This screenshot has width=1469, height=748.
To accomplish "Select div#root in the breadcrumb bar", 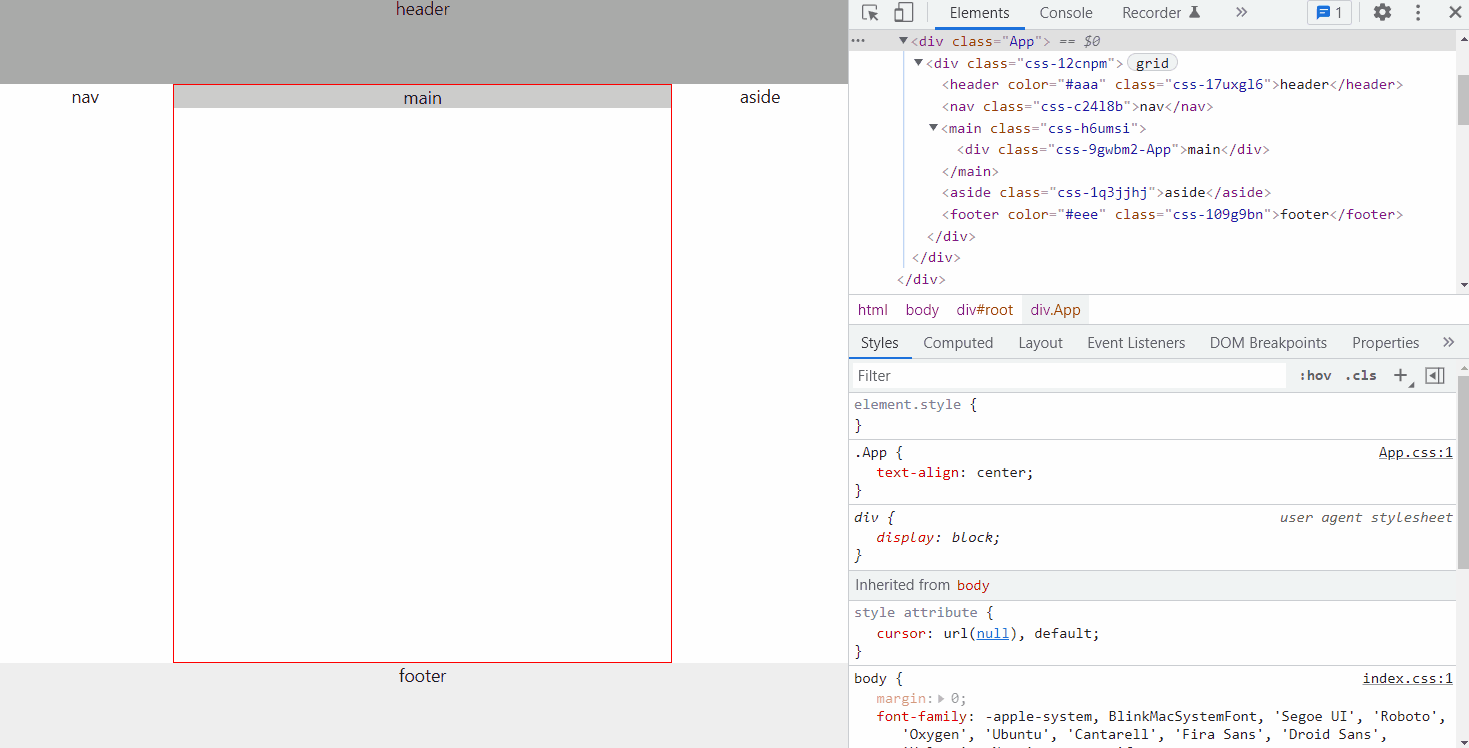I will tap(984, 309).
